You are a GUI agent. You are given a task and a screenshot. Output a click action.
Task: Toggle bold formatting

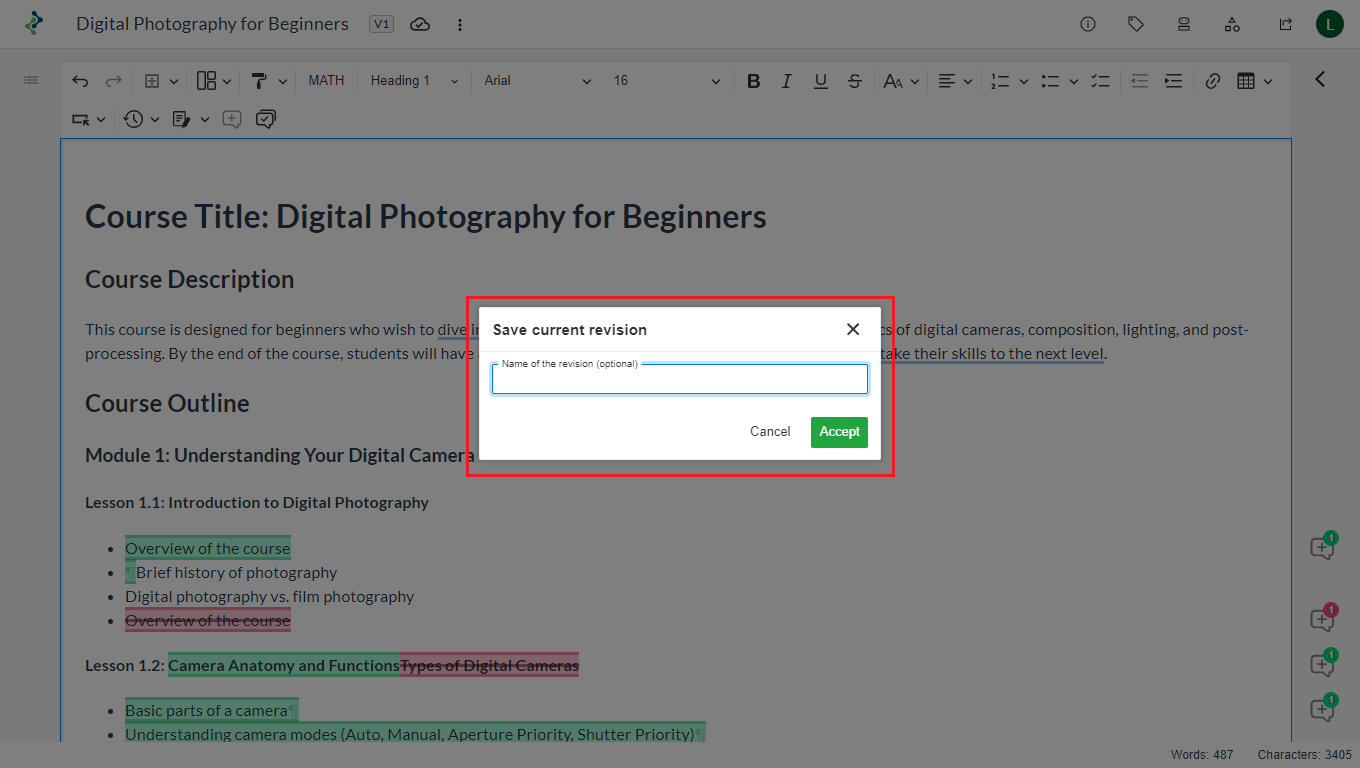pyautogui.click(x=754, y=81)
